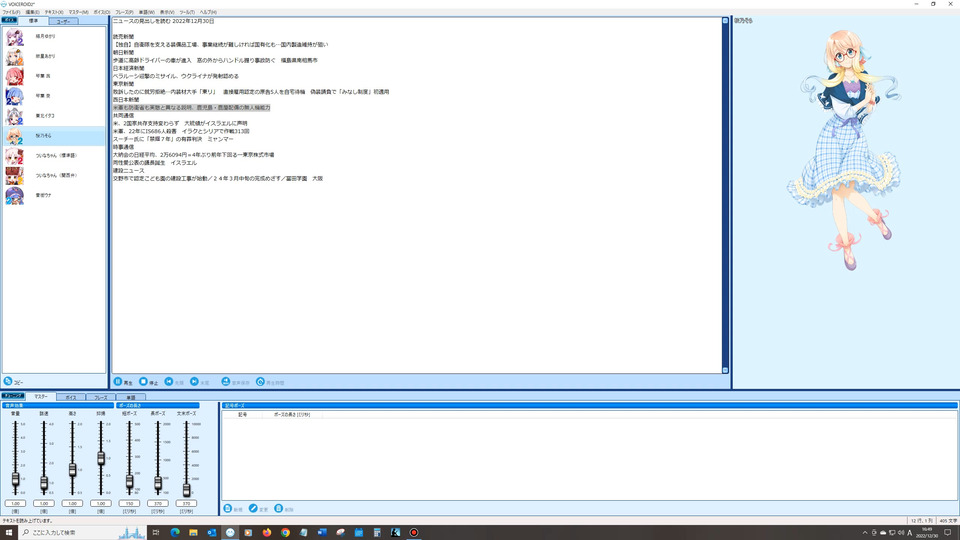The height and width of the screenshot is (540, 960).
Task: Open the 単語(W) menu
Action: pyautogui.click(x=147, y=12)
